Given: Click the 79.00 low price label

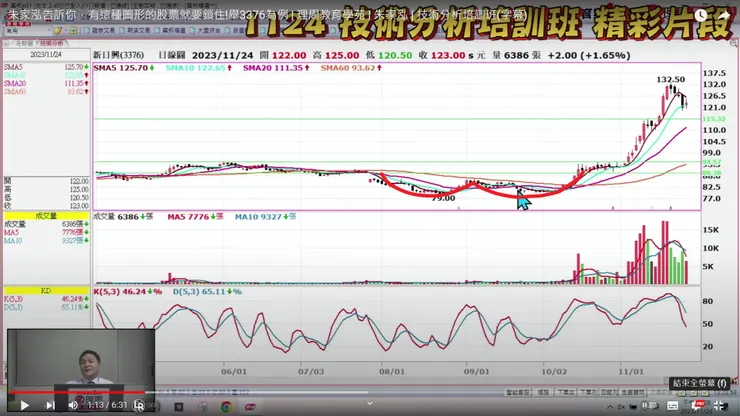Looking at the screenshot, I should click(443, 198).
